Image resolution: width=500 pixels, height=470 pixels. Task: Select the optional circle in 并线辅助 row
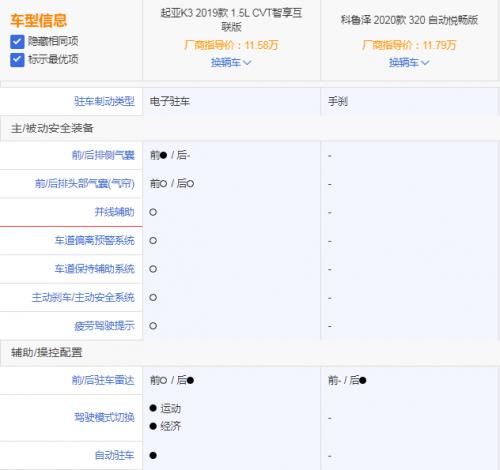pyautogui.click(x=153, y=212)
